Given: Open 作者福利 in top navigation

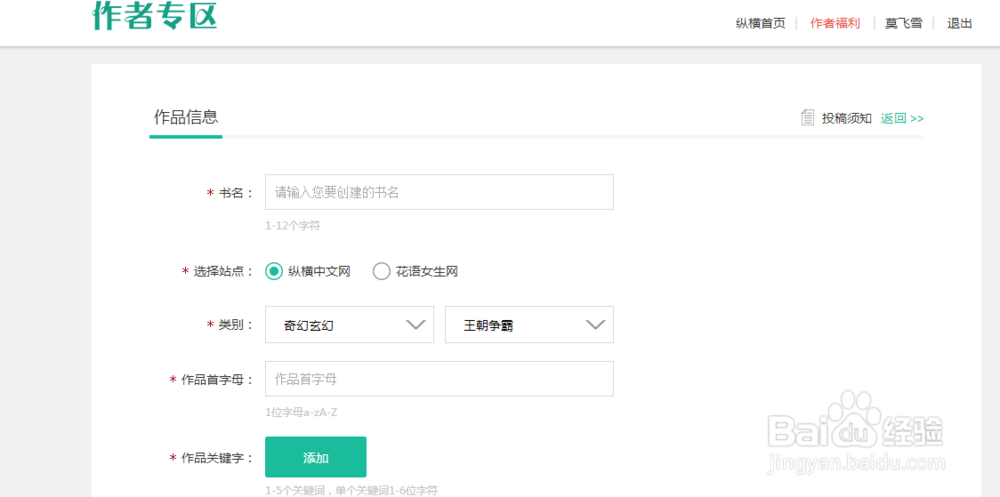Looking at the screenshot, I should pos(835,24).
